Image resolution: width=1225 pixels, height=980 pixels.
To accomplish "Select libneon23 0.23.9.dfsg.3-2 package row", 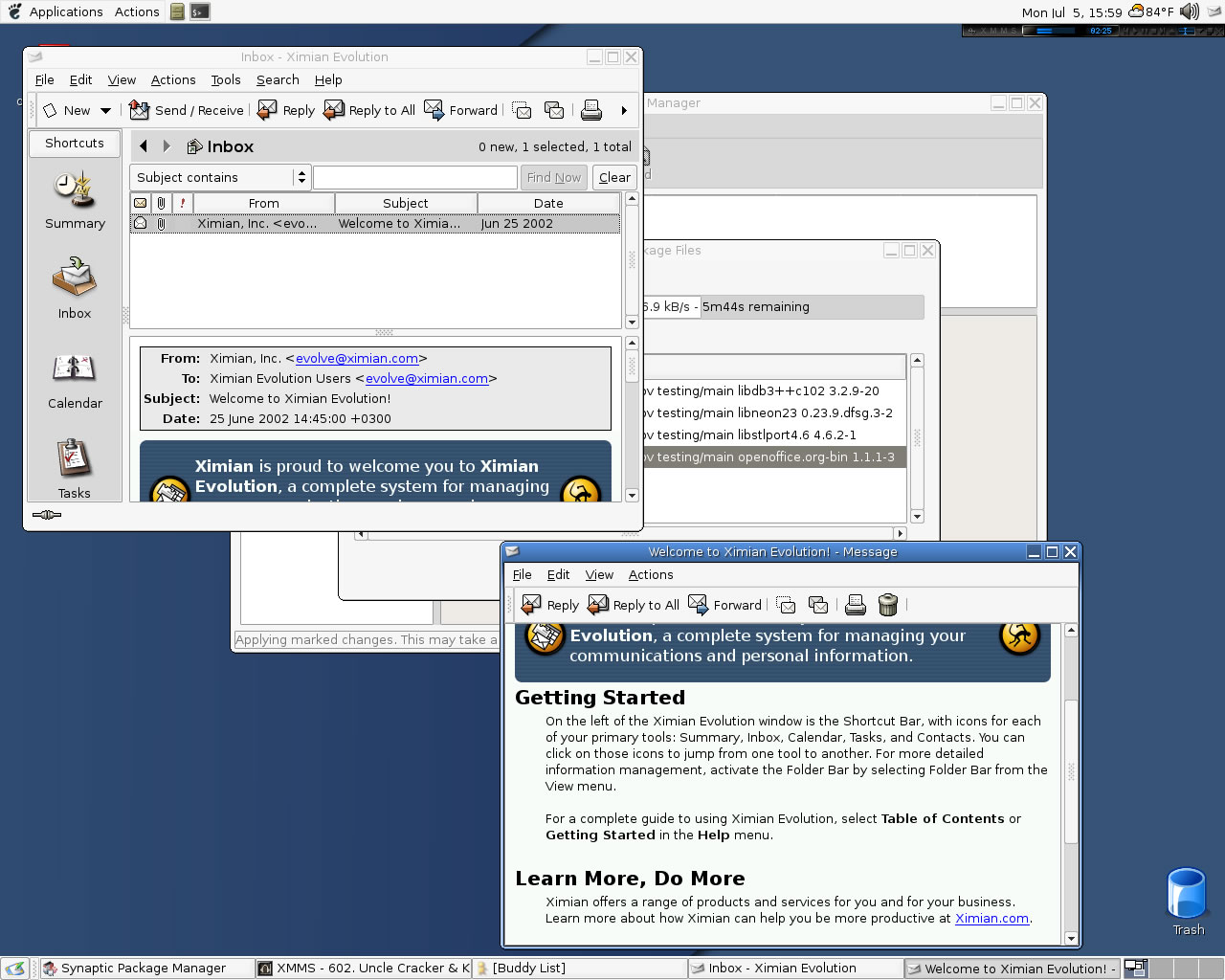I will pyautogui.click(x=773, y=412).
